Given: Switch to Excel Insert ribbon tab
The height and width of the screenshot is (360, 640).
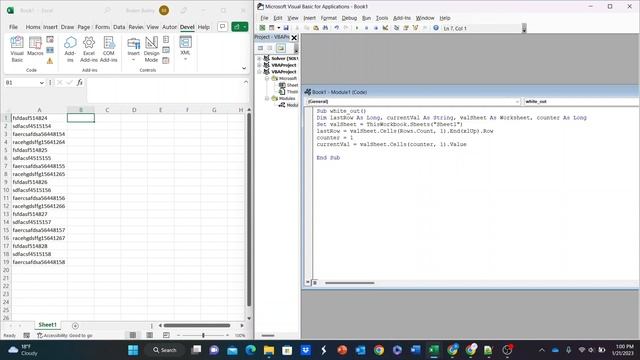Looking at the screenshot, I should pyautogui.click(x=50, y=27).
